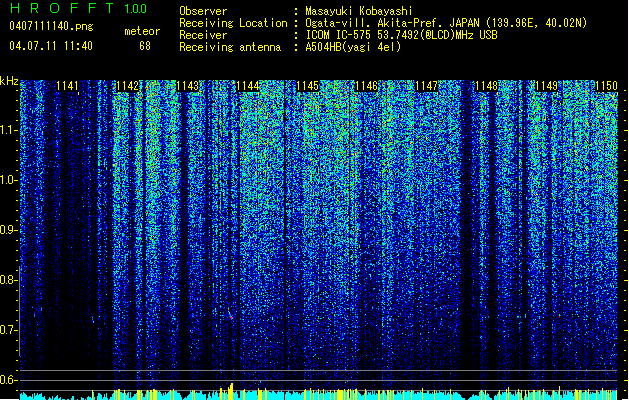Click the 0.9 frequency axis label

pyautogui.click(x=8, y=230)
